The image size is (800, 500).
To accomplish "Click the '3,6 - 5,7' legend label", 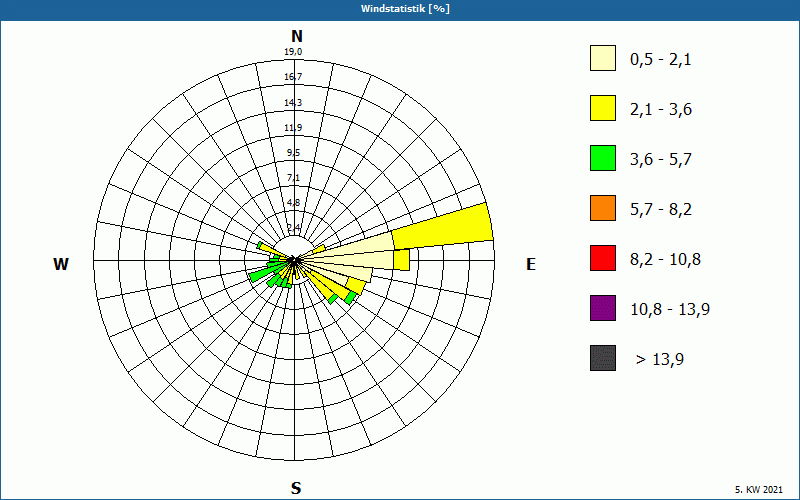I will point(661,160).
